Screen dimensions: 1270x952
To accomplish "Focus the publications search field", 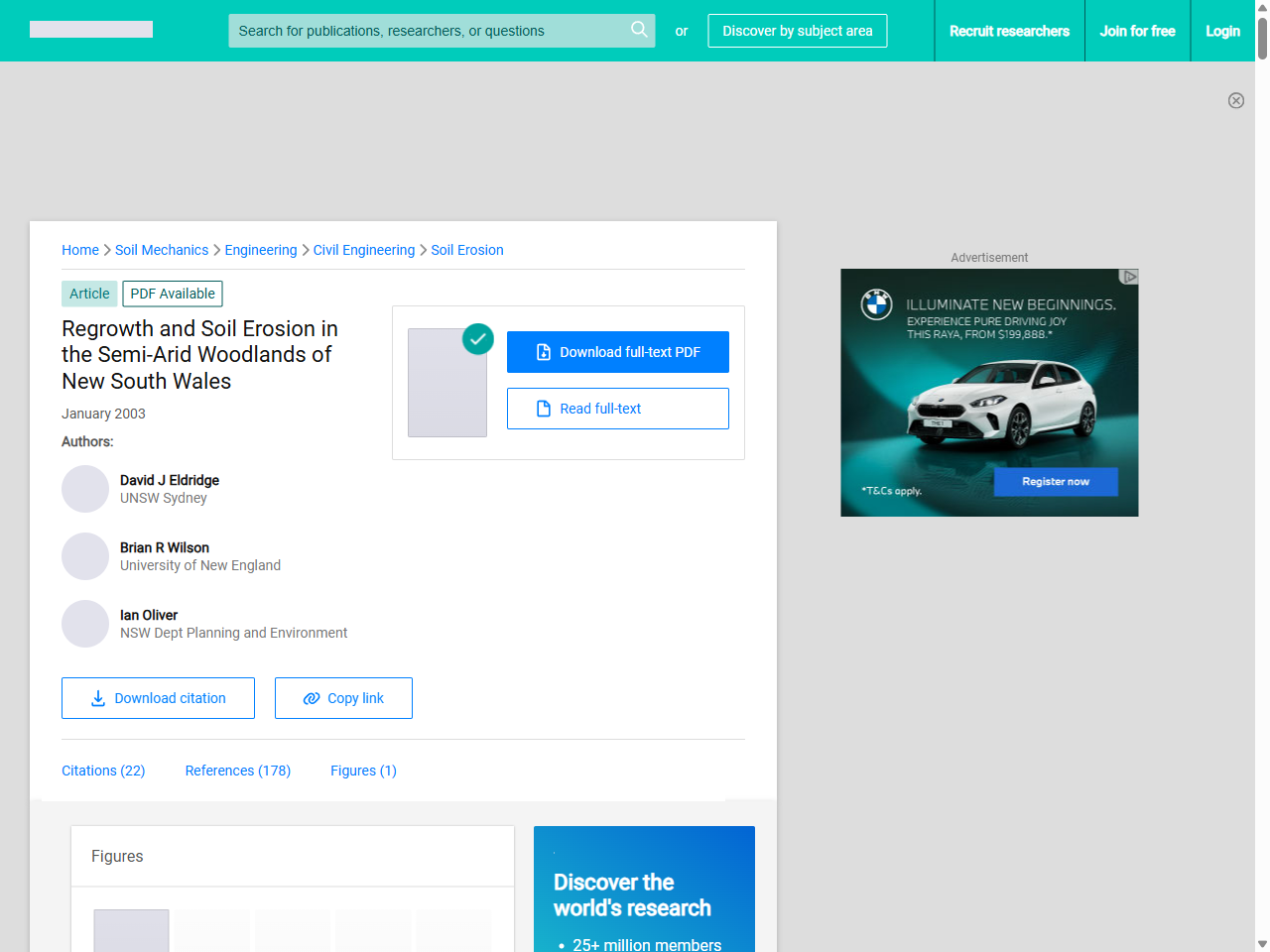I will 427,31.
